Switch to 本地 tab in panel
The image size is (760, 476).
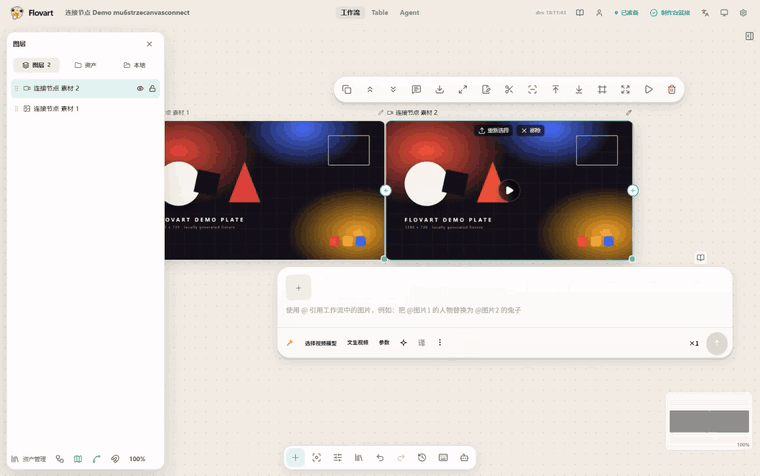click(x=134, y=65)
